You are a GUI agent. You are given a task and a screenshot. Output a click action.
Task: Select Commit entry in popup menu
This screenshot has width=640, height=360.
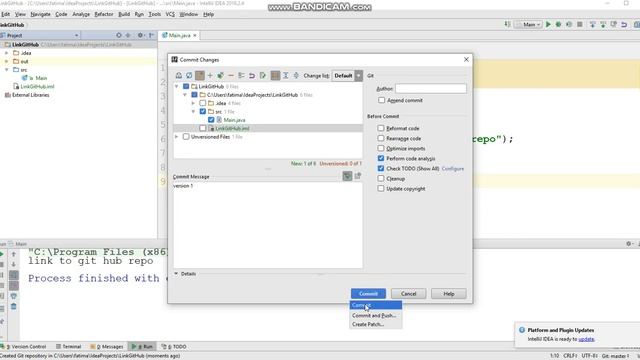(376, 305)
